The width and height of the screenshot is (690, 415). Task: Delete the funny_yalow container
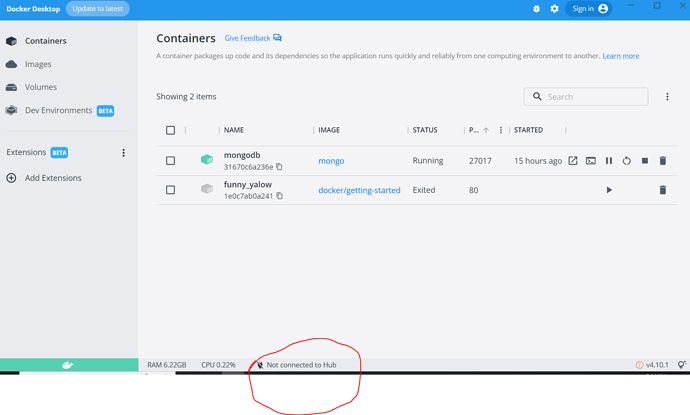point(663,190)
